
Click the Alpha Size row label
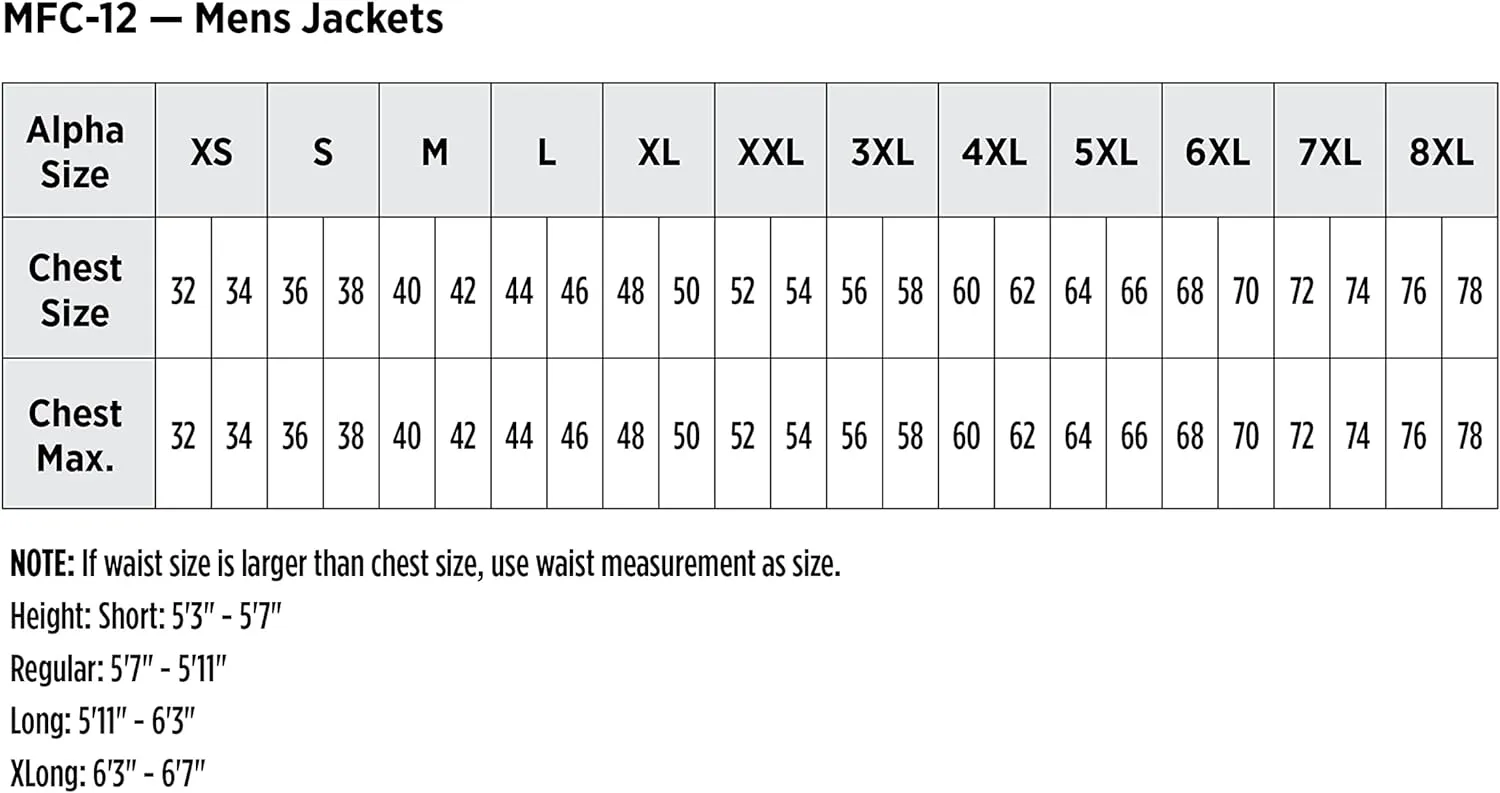(x=76, y=152)
